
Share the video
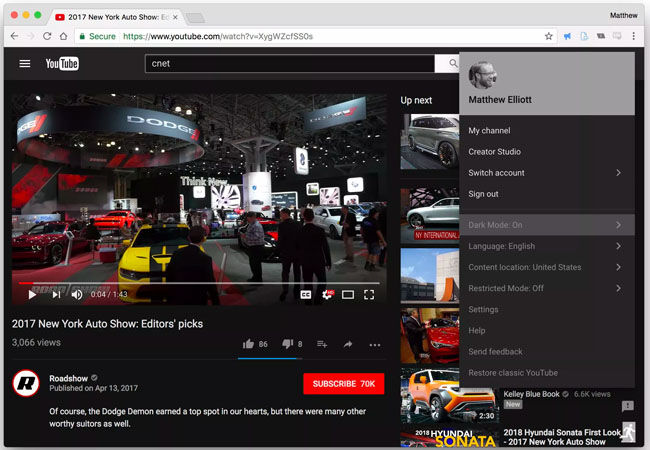pyautogui.click(x=348, y=344)
